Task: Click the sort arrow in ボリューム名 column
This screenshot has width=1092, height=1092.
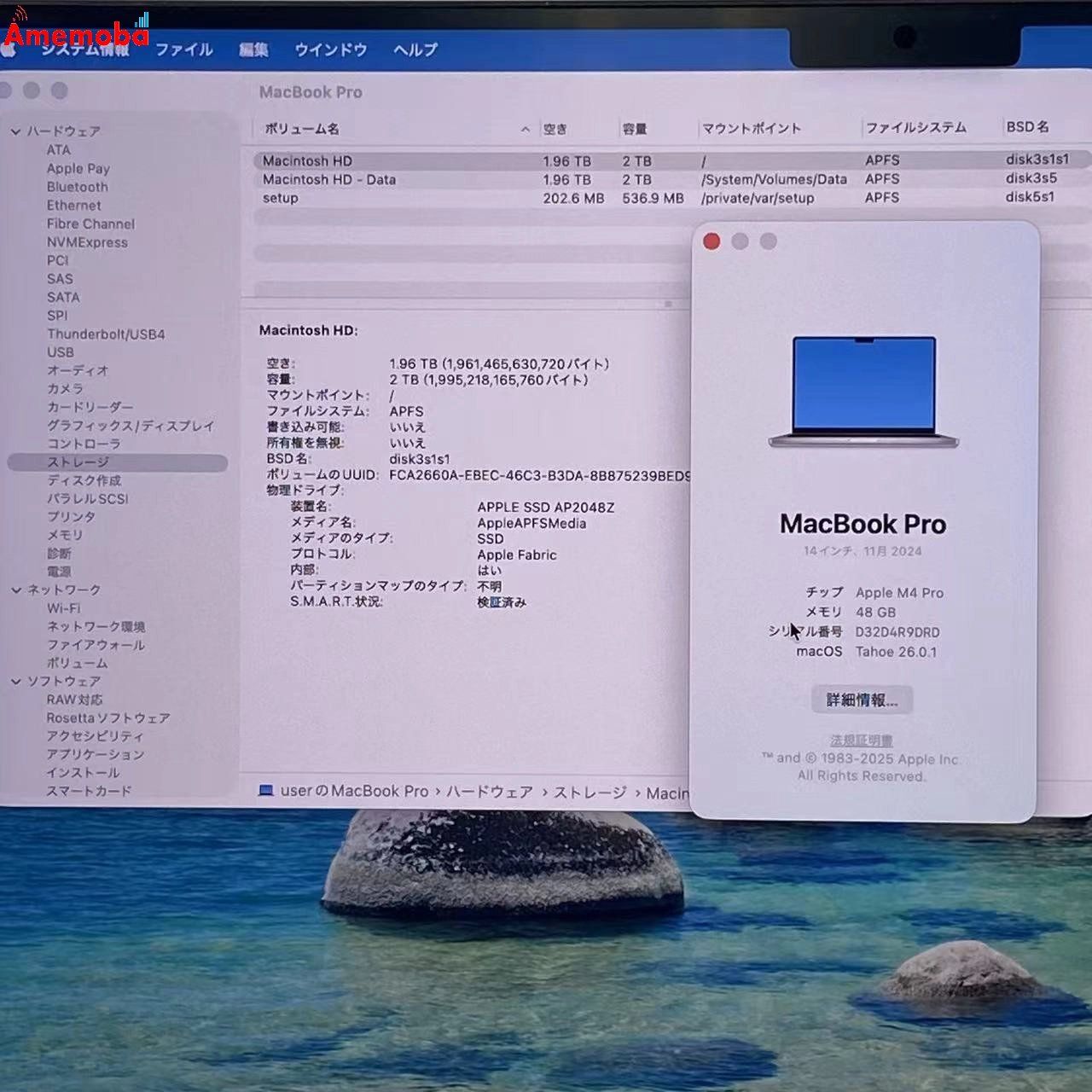Action: coord(525,130)
